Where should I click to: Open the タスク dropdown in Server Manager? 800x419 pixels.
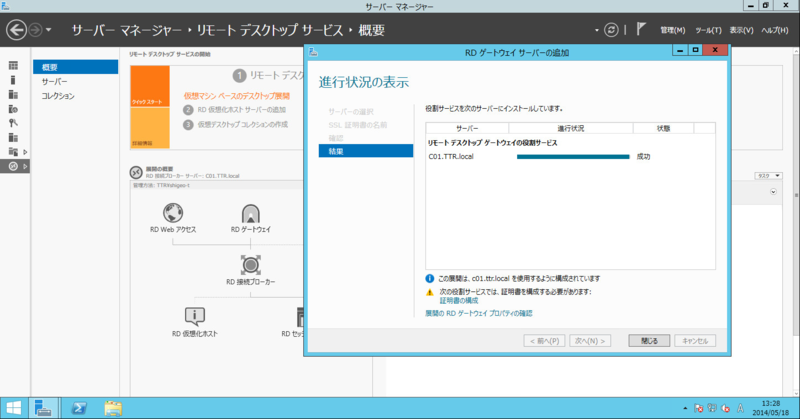768,176
